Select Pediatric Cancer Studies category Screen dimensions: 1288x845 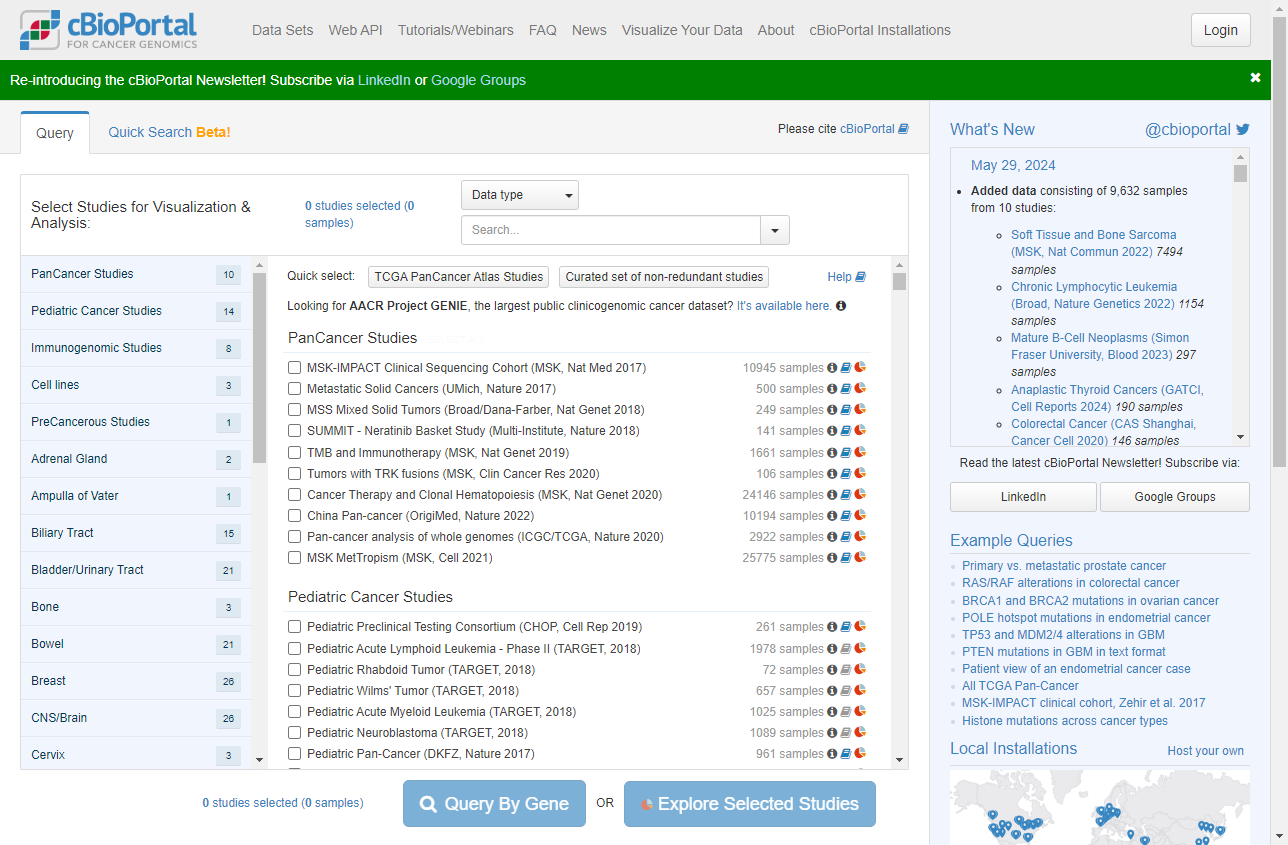click(136, 311)
